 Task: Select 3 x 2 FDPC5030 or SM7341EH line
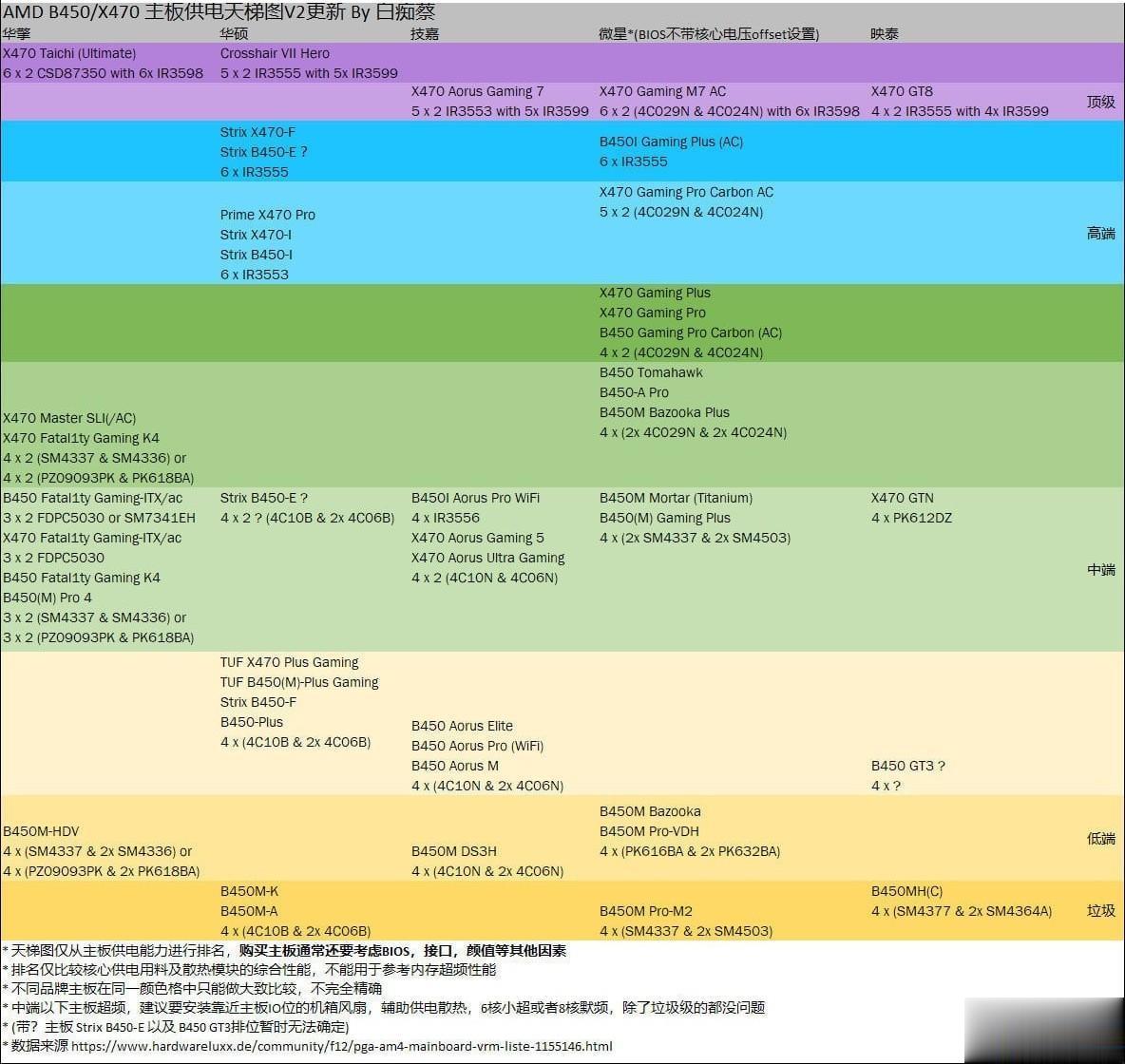coord(99,518)
